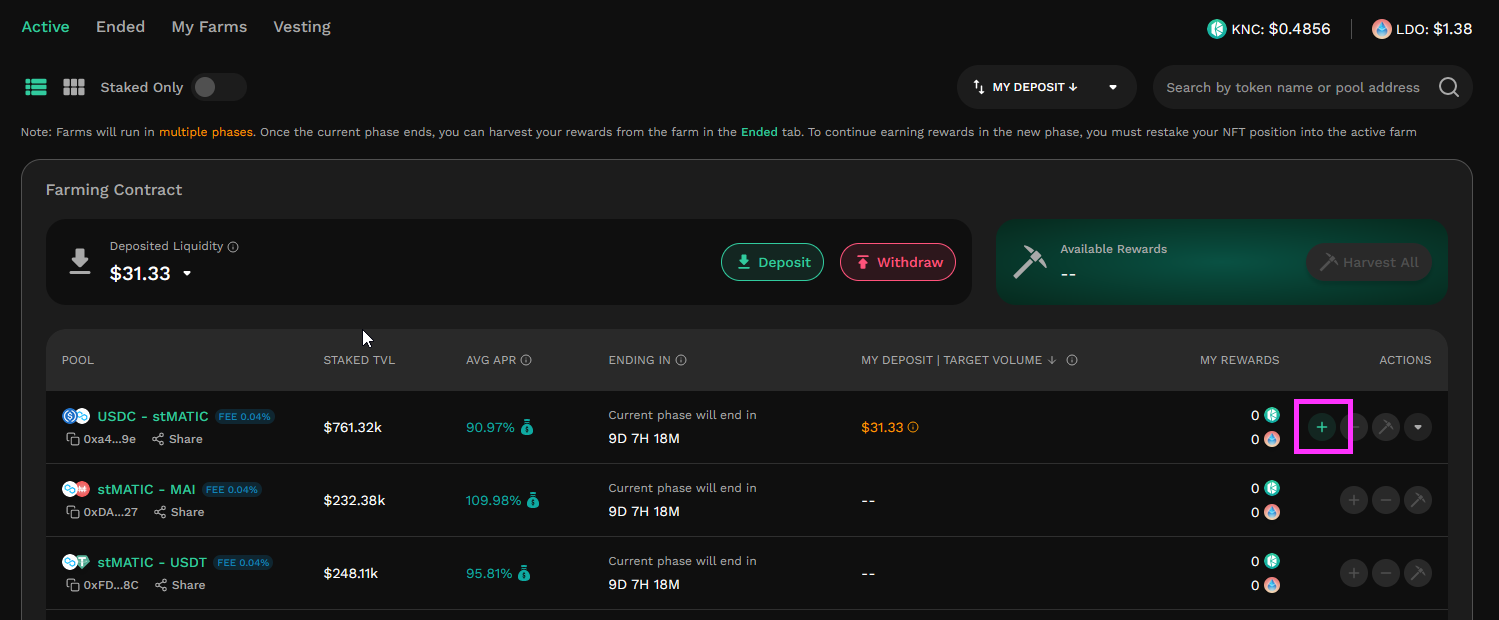Harvest rewards for USDC - stMATIC row

point(1385,427)
